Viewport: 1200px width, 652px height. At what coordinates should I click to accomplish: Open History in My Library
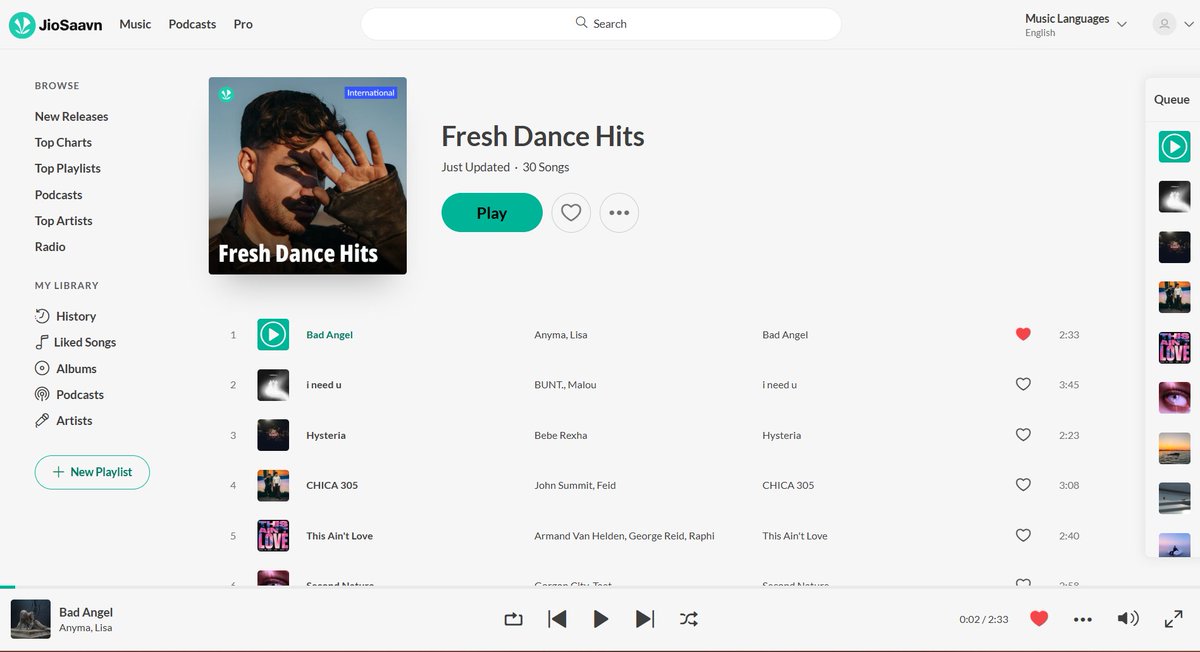(x=65, y=316)
